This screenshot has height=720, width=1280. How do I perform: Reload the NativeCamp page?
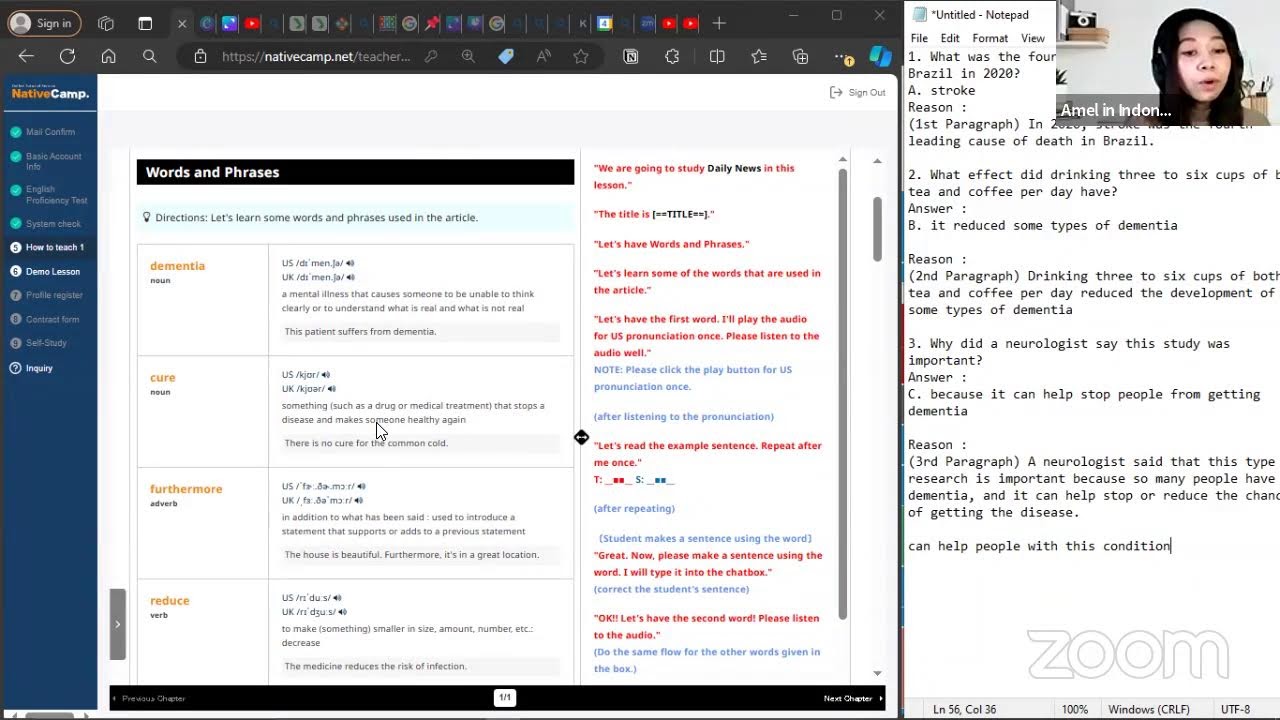[67, 56]
